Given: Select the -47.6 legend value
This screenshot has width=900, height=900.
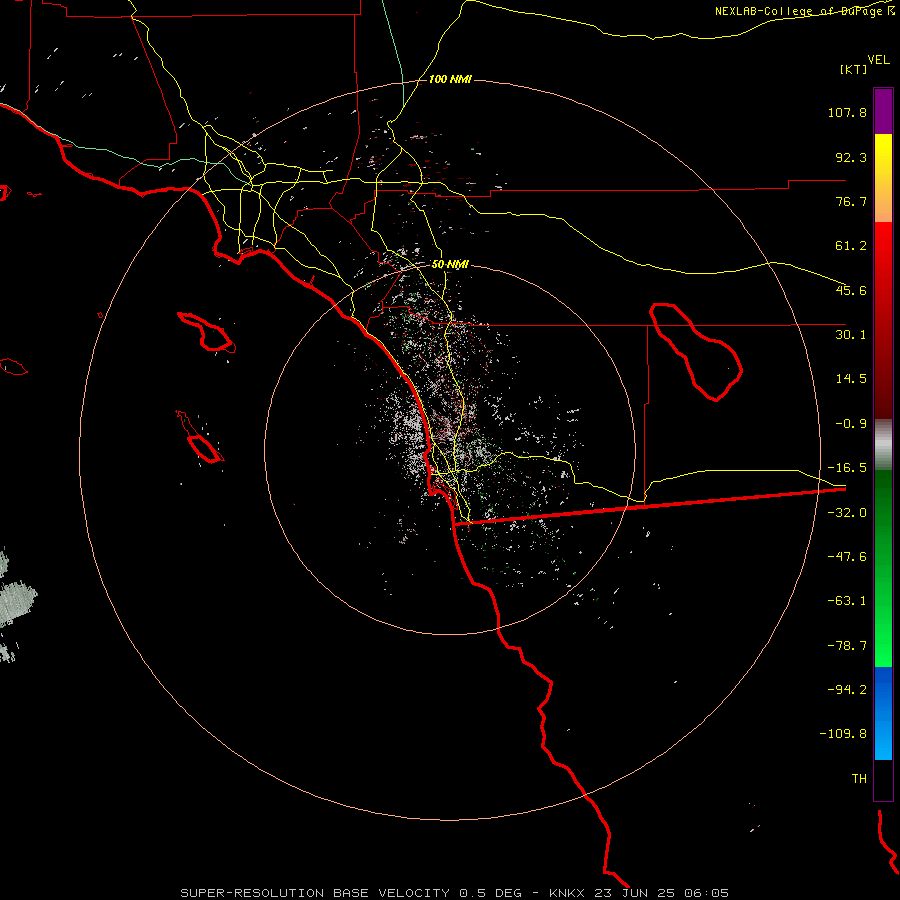Looking at the screenshot, I should point(847,557).
